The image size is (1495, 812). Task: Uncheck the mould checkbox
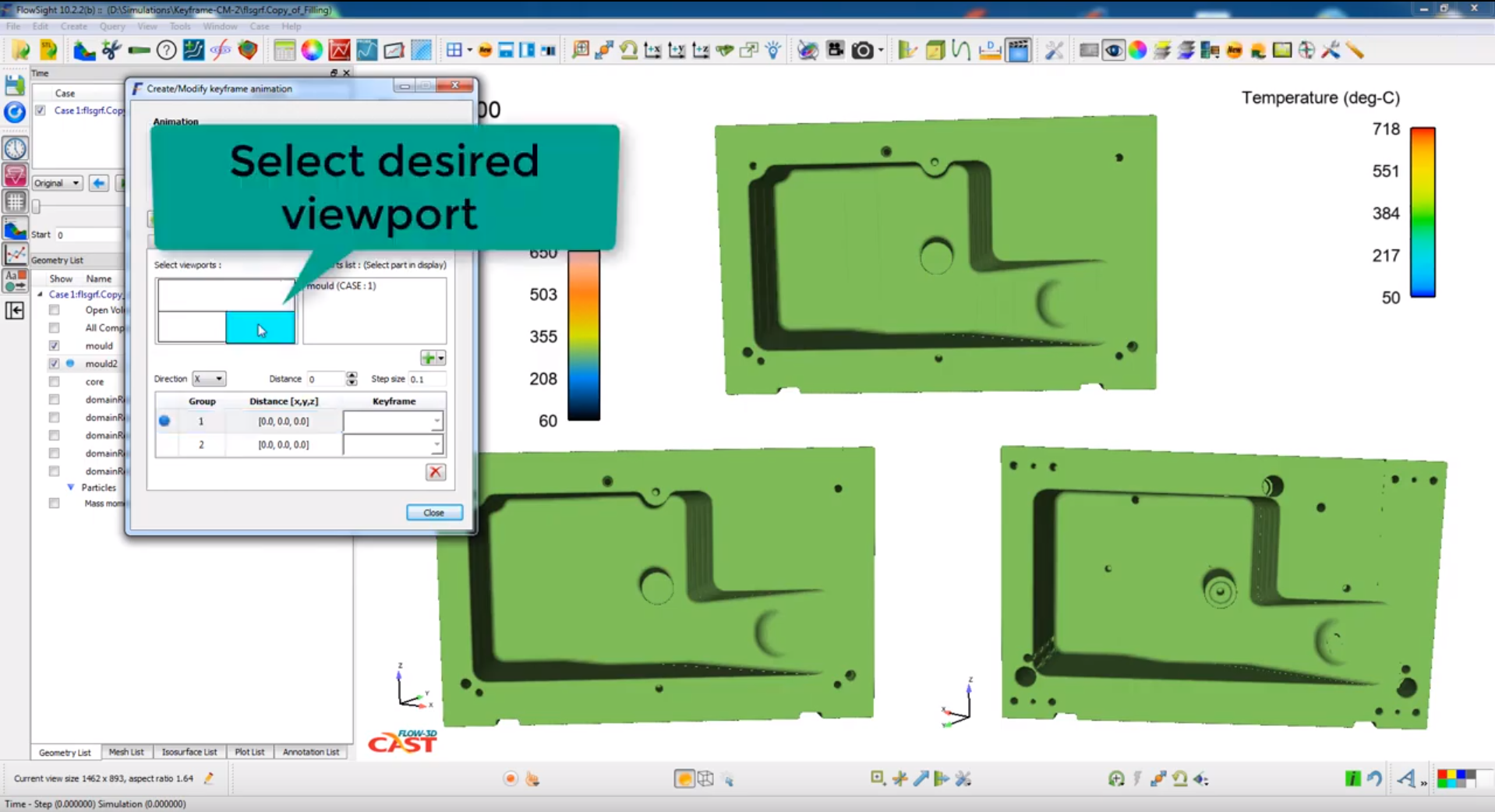coord(54,345)
